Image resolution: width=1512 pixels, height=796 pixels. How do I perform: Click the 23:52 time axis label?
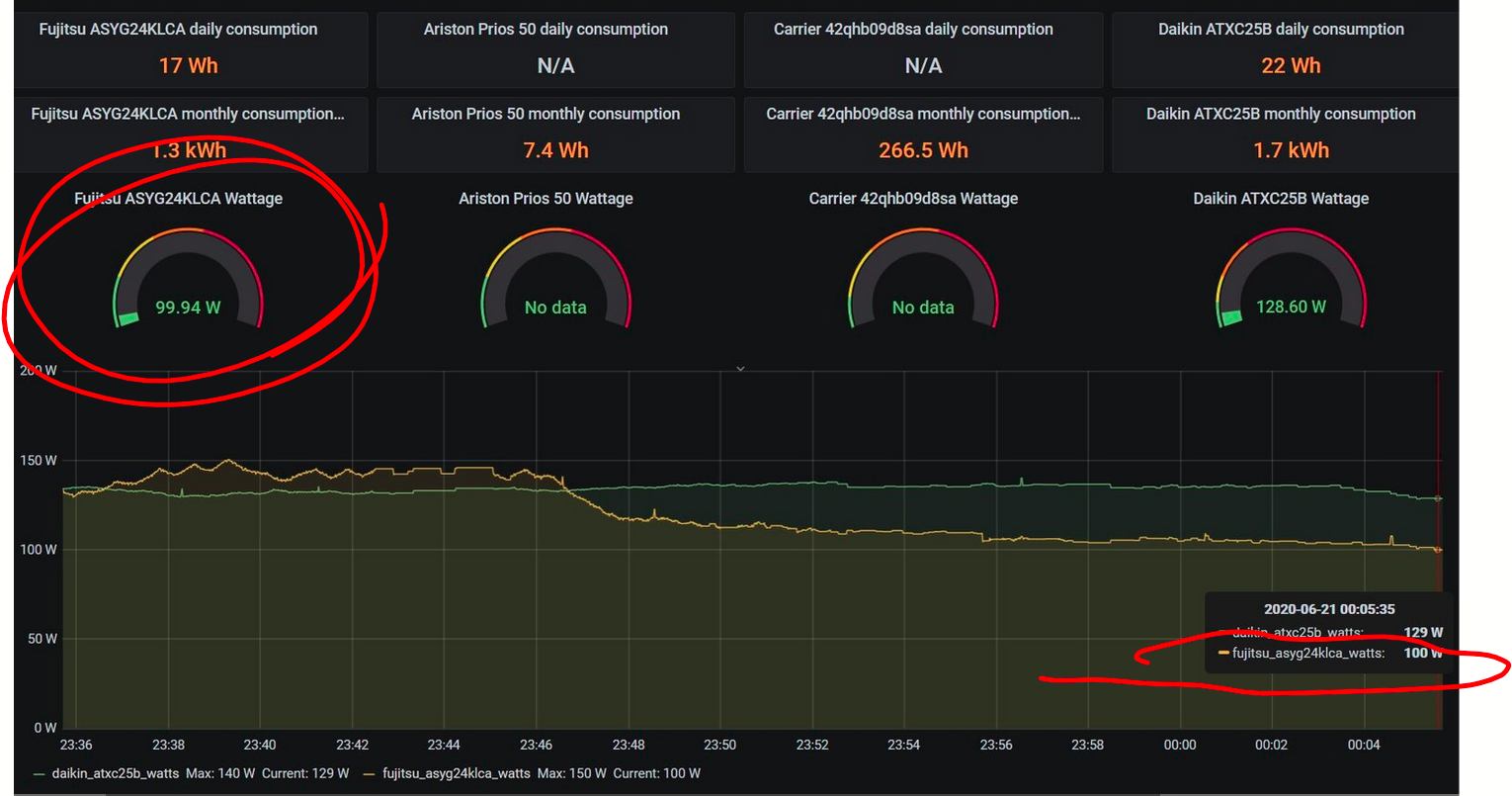click(x=812, y=745)
